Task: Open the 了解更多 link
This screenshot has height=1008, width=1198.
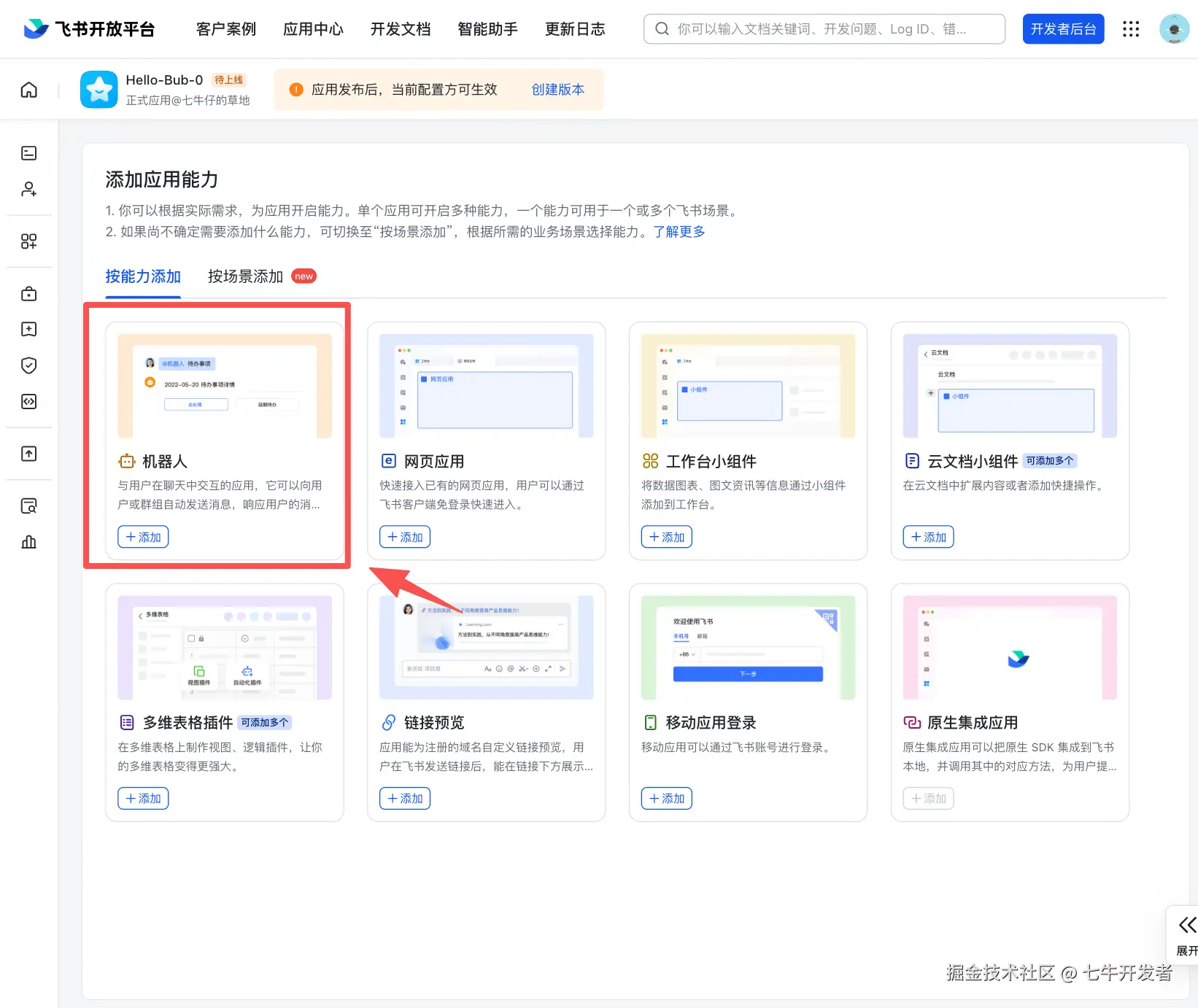Action: (679, 231)
